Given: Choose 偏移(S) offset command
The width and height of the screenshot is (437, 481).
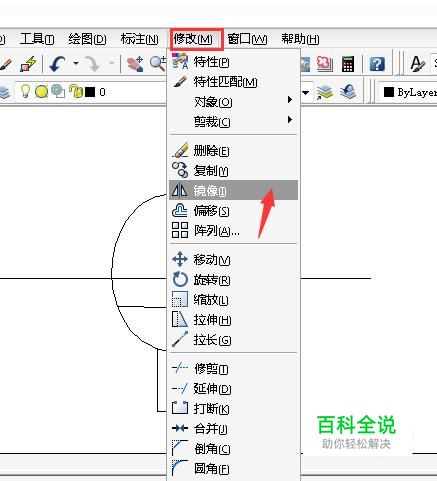Looking at the screenshot, I should [x=233, y=211].
